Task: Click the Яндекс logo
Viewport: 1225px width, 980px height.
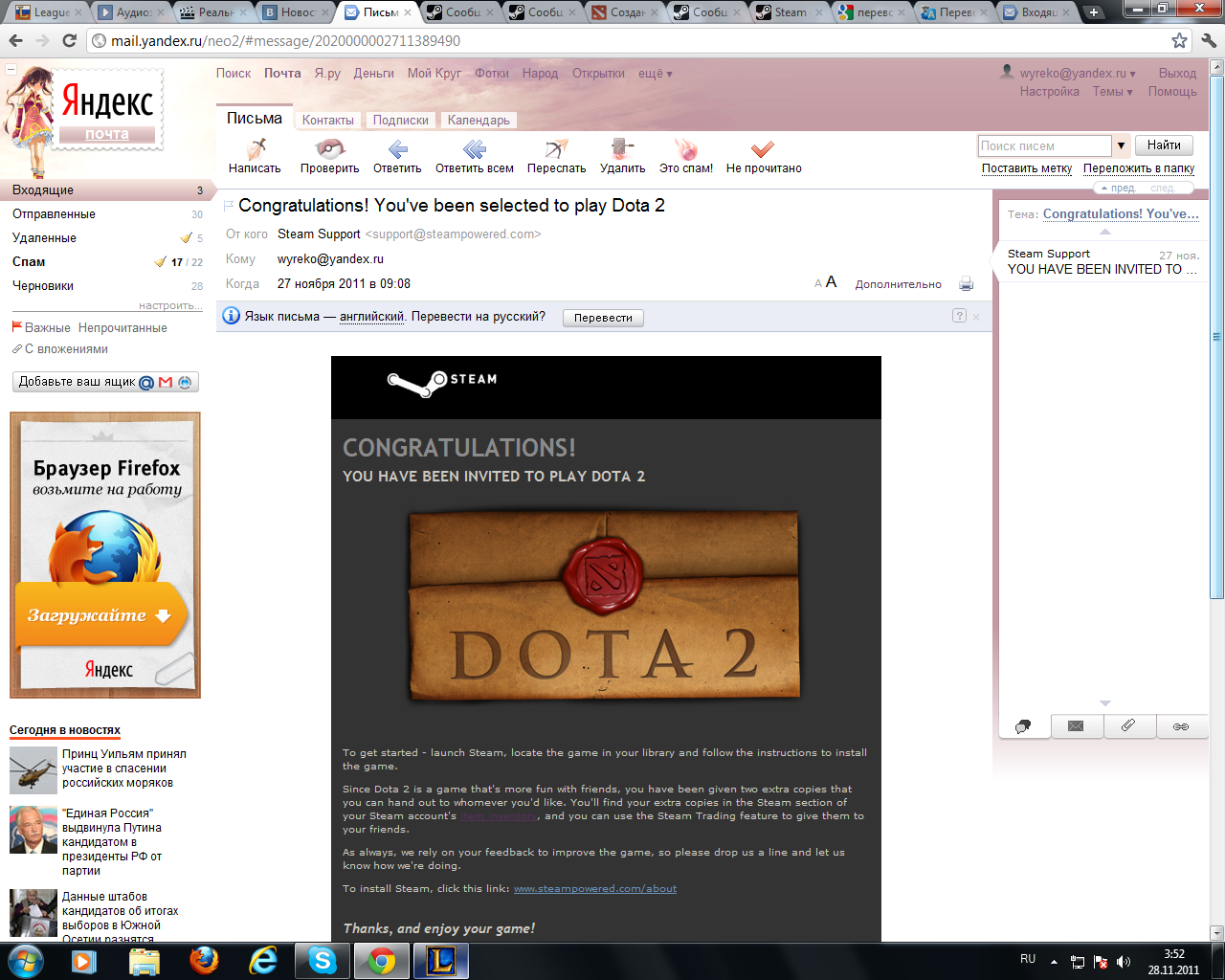Action: (107, 102)
